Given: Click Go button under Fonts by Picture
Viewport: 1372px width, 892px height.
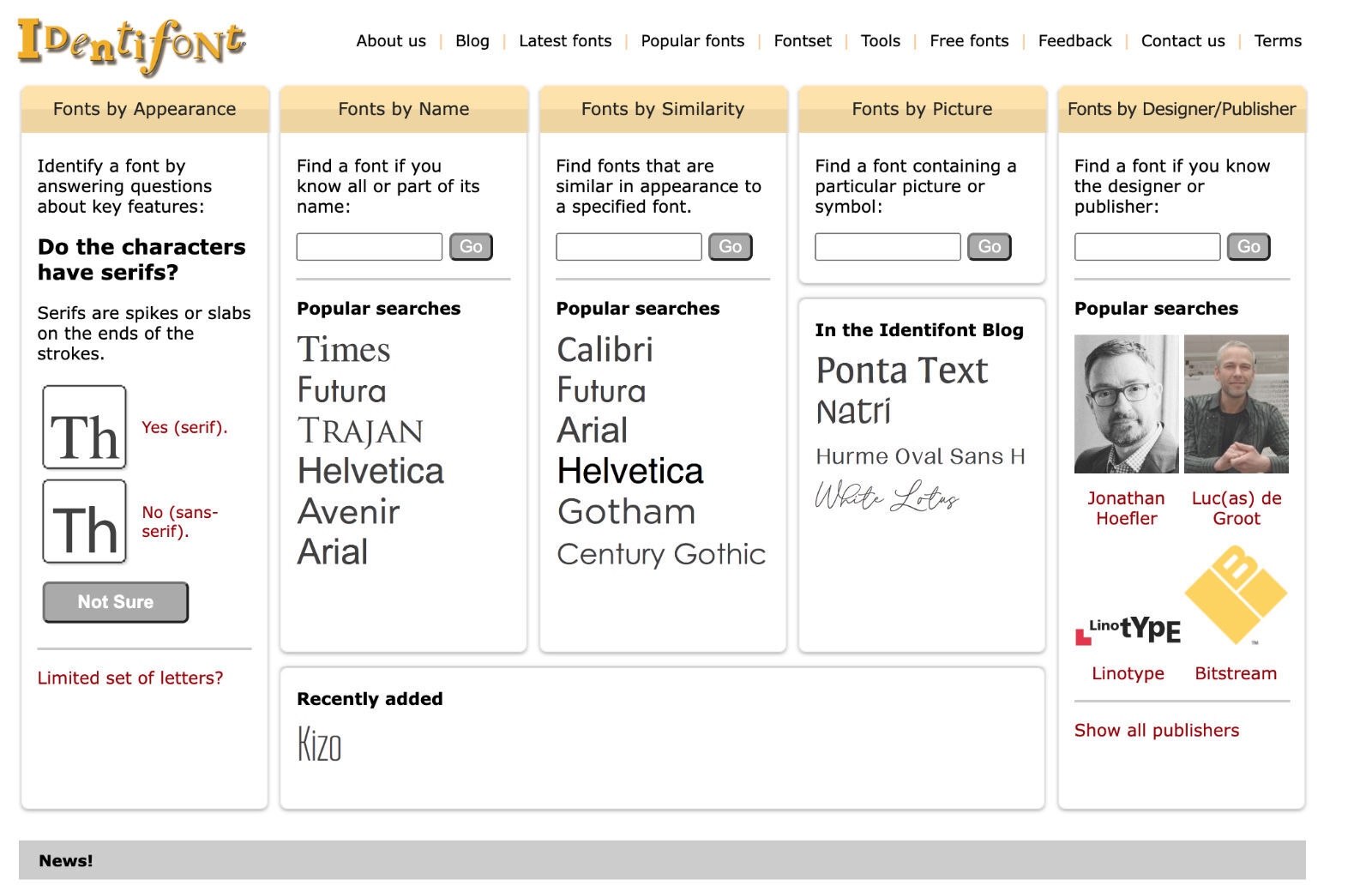Looking at the screenshot, I should pyautogui.click(x=989, y=247).
